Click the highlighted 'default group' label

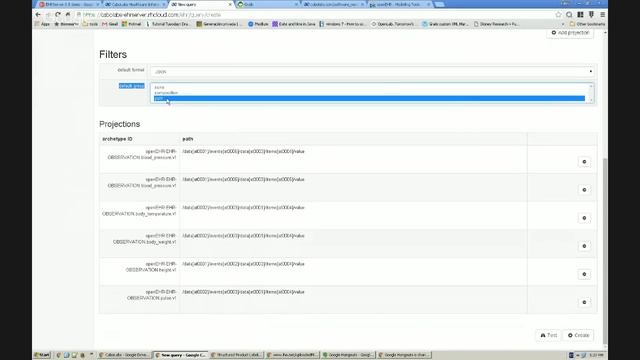tap(131, 86)
